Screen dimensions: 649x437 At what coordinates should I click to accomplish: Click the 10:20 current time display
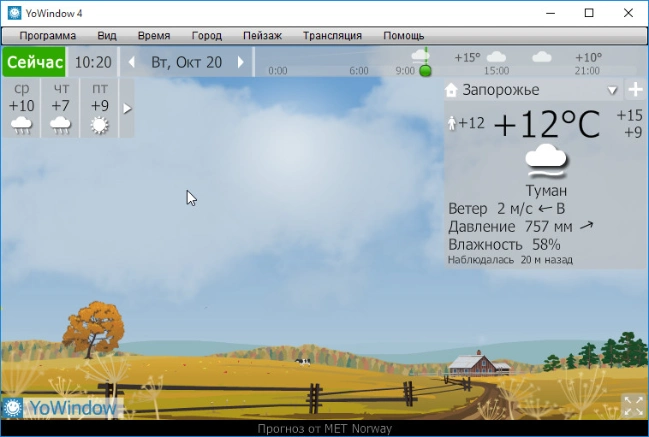tap(93, 62)
